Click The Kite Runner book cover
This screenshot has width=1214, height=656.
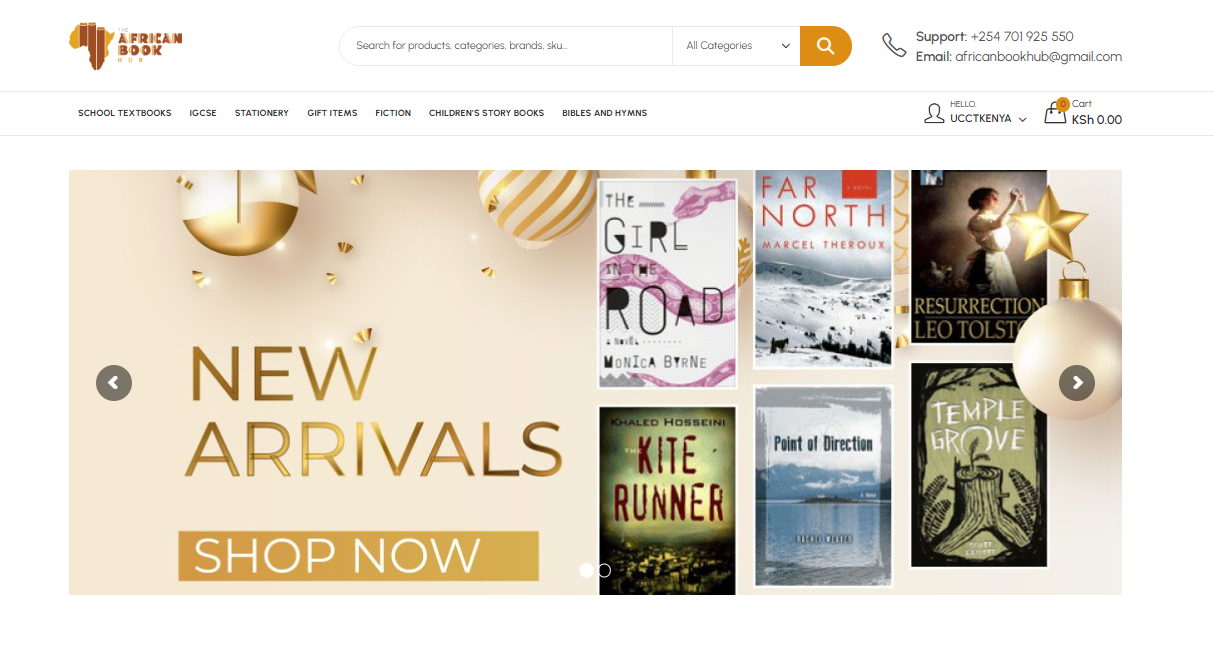(667, 499)
